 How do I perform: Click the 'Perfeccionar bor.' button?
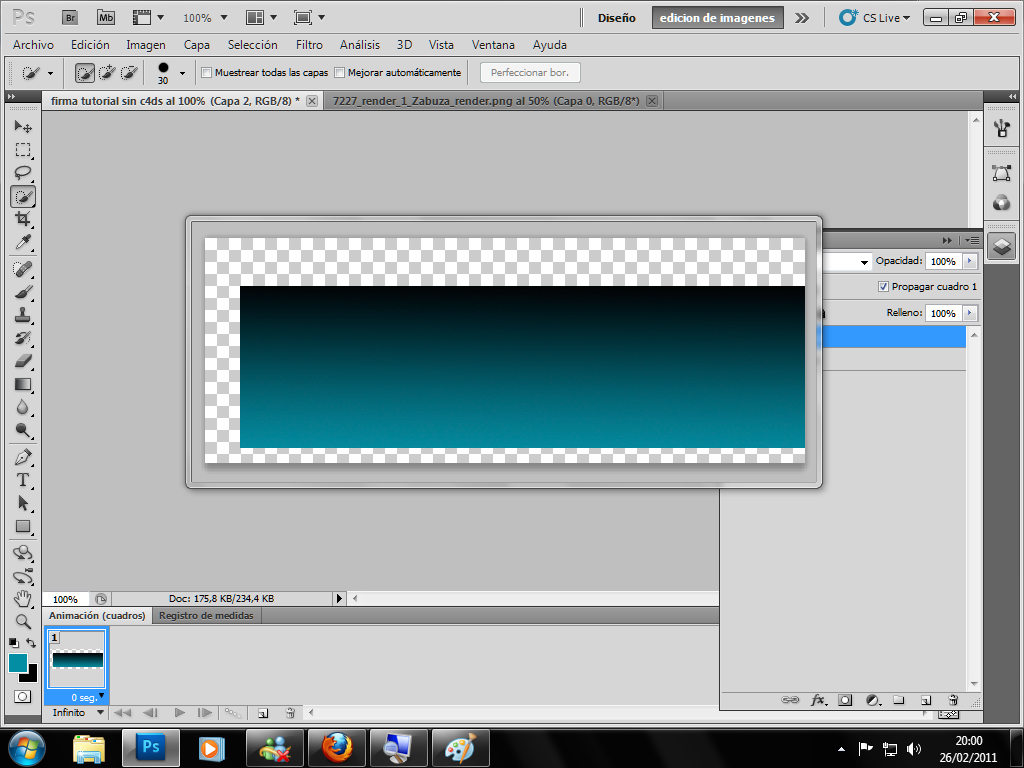coord(530,72)
